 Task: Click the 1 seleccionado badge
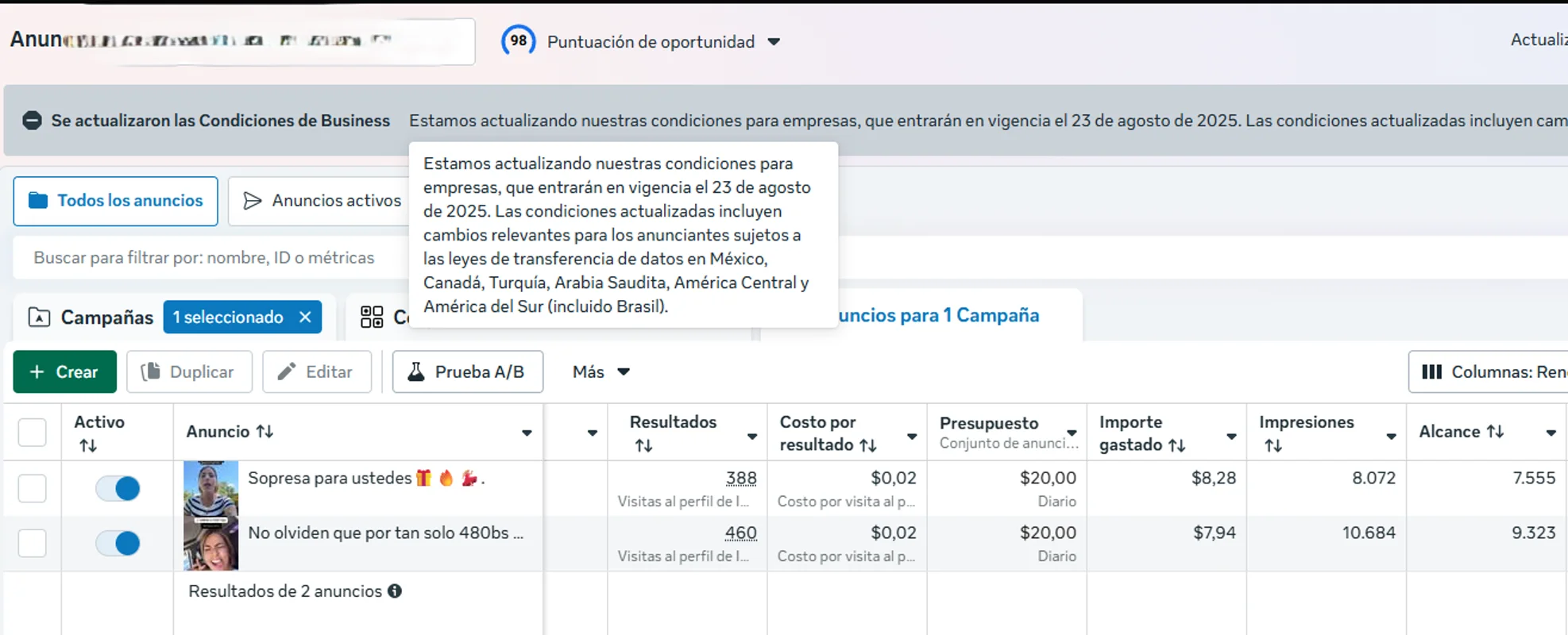(242, 317)
